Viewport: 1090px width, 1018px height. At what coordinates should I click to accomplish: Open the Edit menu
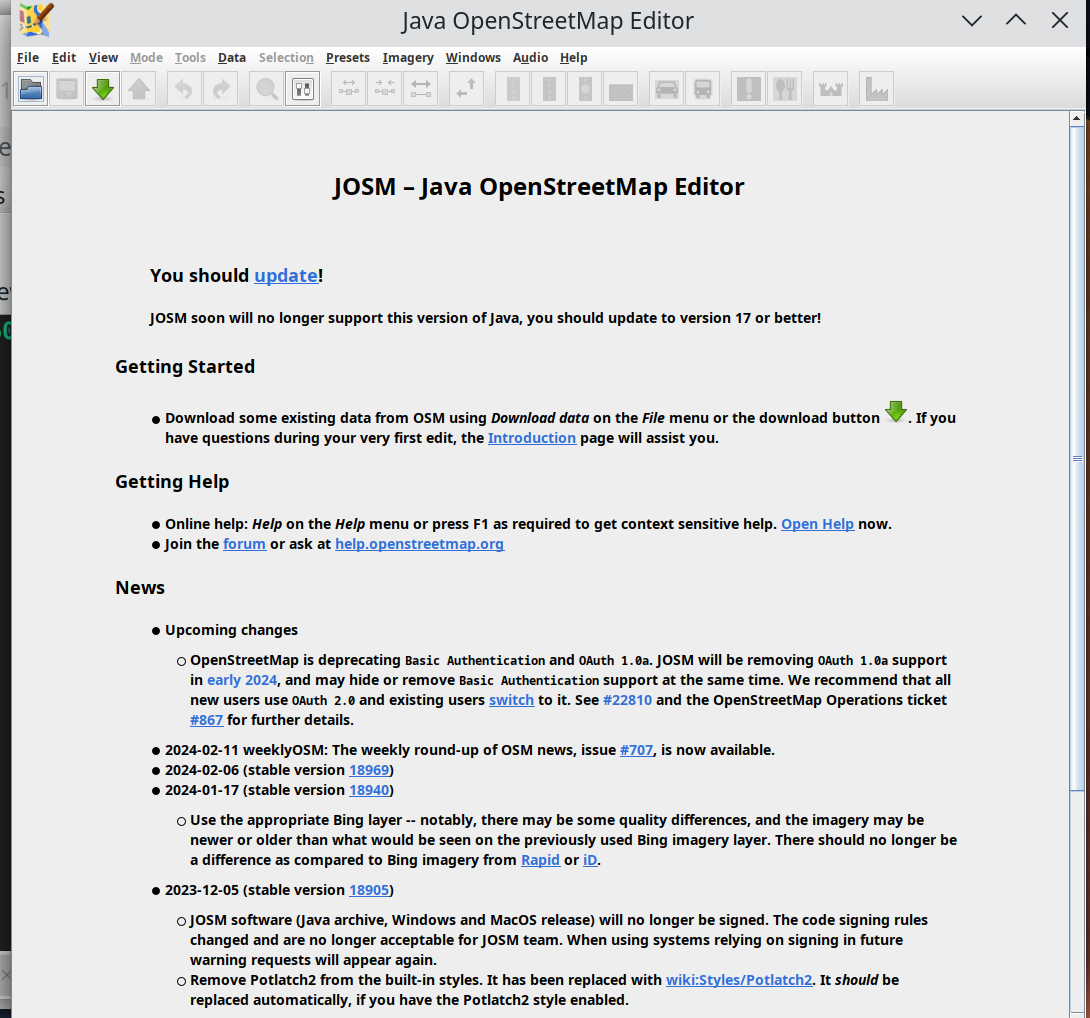64,58
